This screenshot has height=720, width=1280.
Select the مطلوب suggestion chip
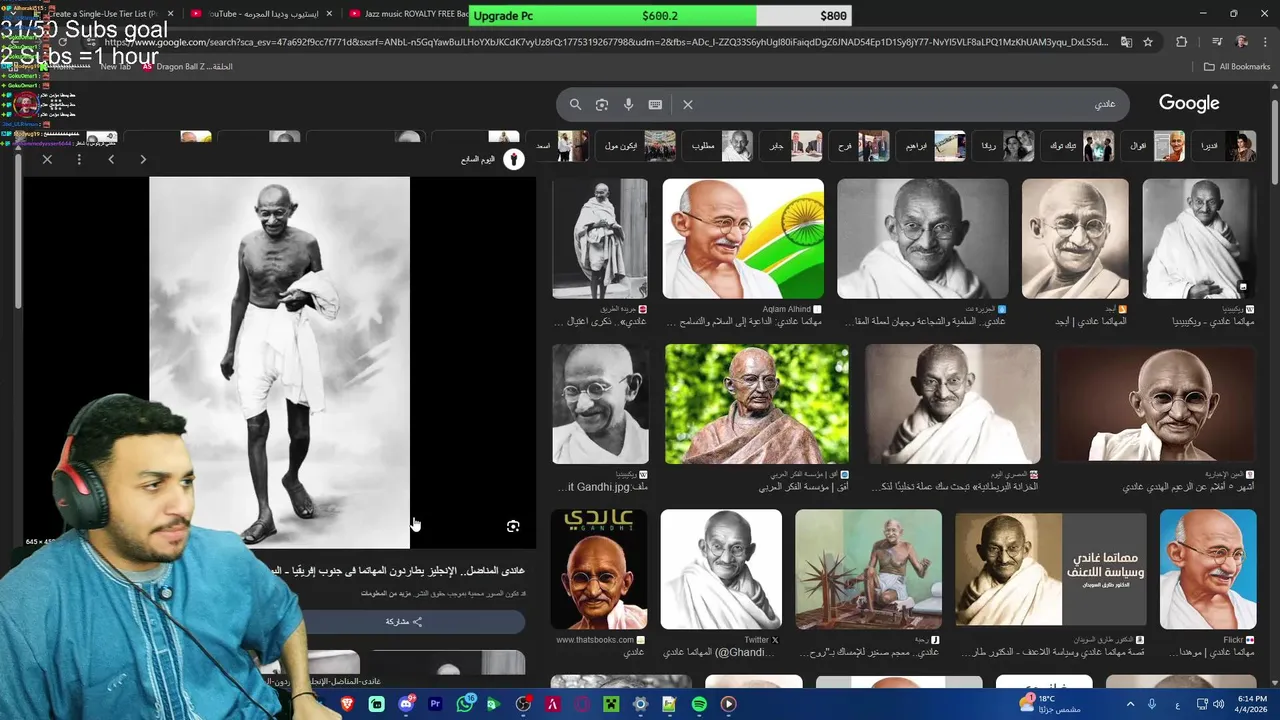(720, 146)
